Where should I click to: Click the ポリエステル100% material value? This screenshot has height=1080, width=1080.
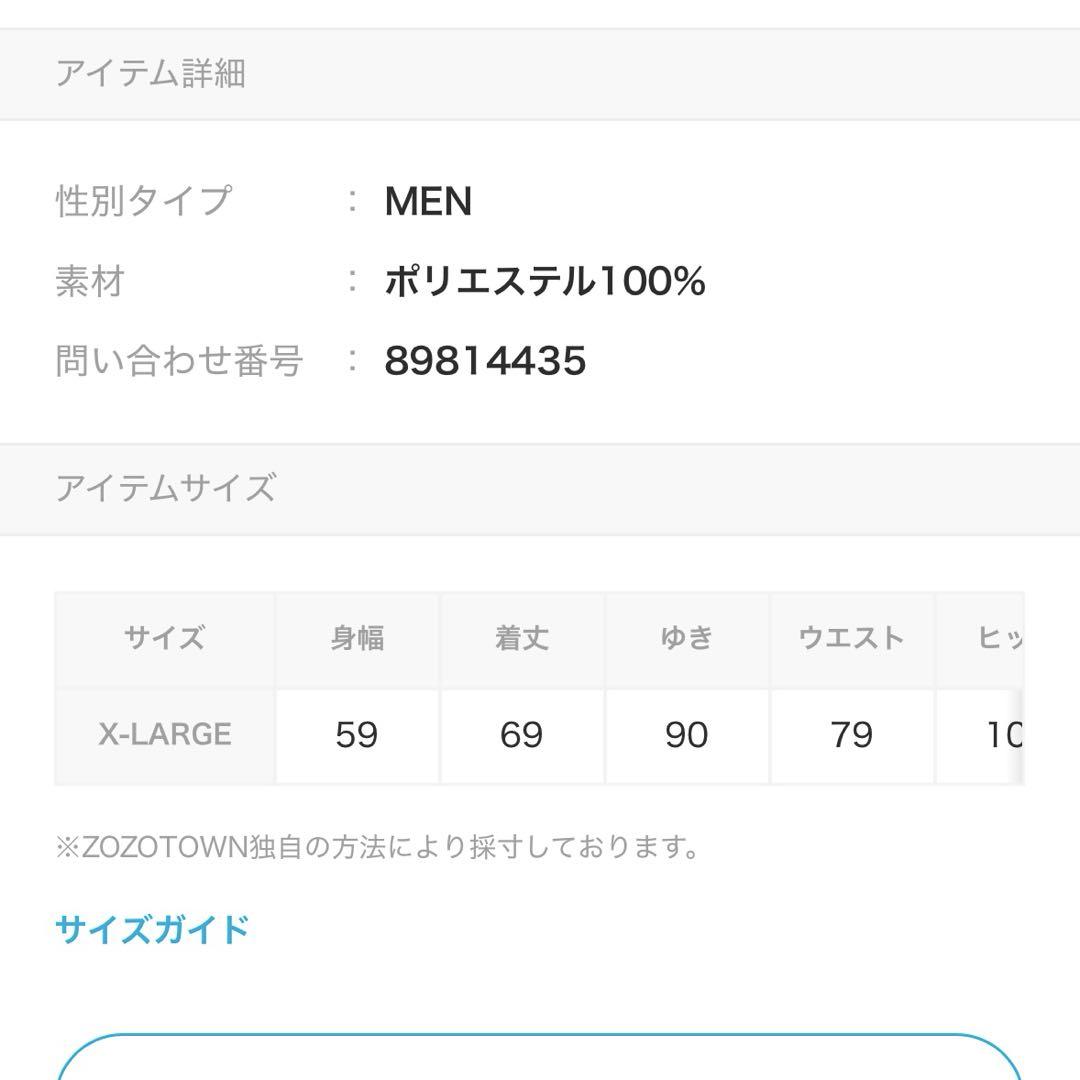pyautogui.click(x=545, y=281)
